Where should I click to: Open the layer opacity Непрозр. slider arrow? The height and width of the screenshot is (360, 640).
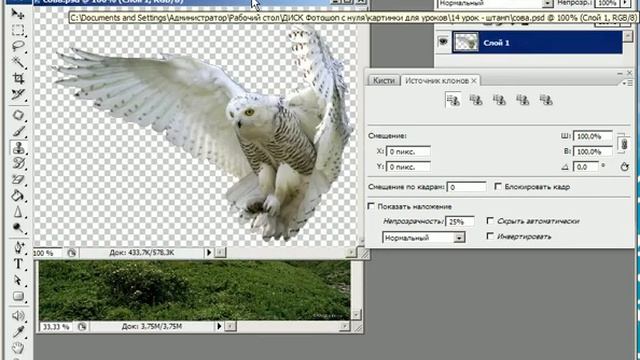pos(625,3)
